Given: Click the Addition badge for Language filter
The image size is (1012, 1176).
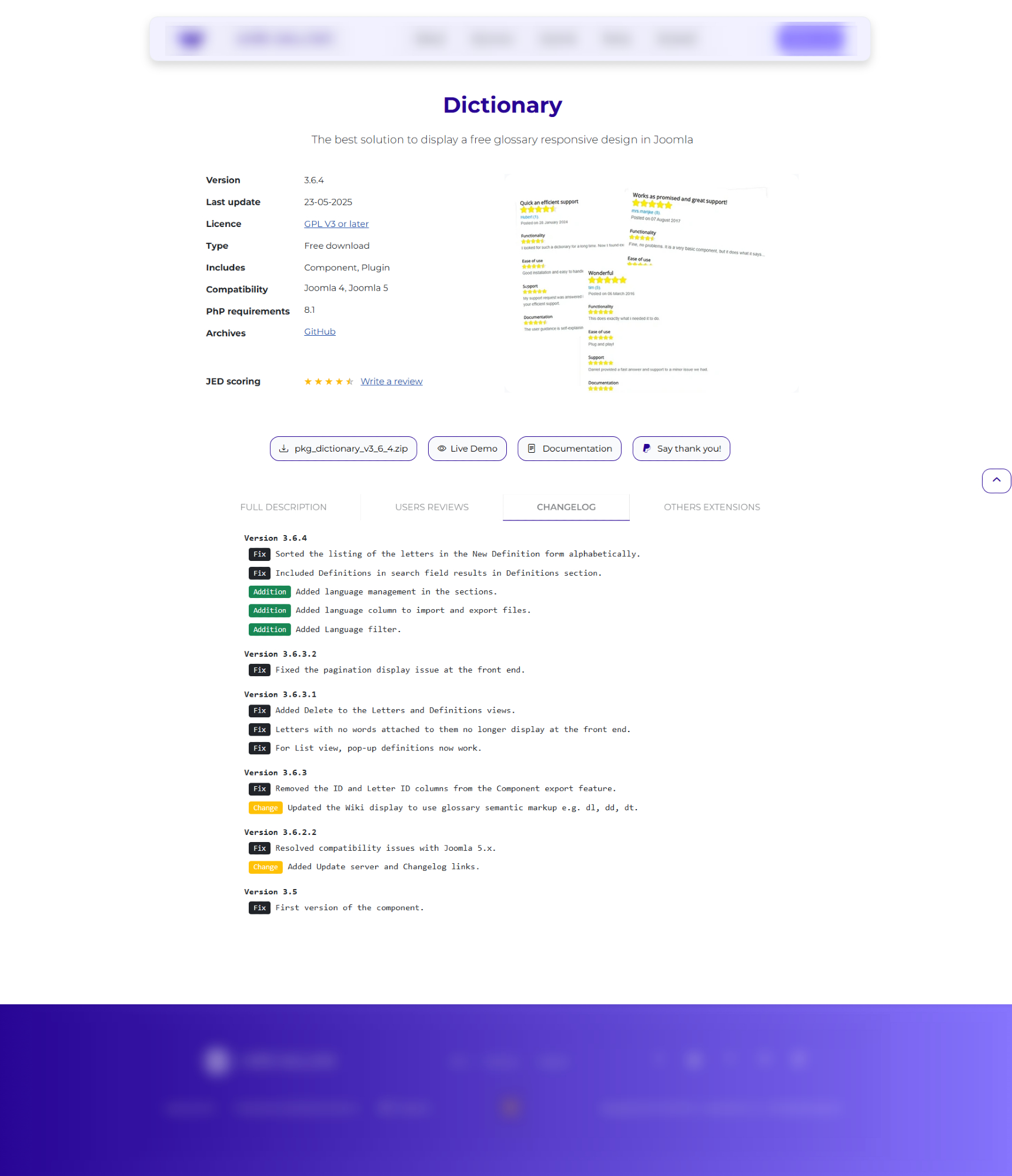Looking at the screenshot, I should click(x=269, y=630).
